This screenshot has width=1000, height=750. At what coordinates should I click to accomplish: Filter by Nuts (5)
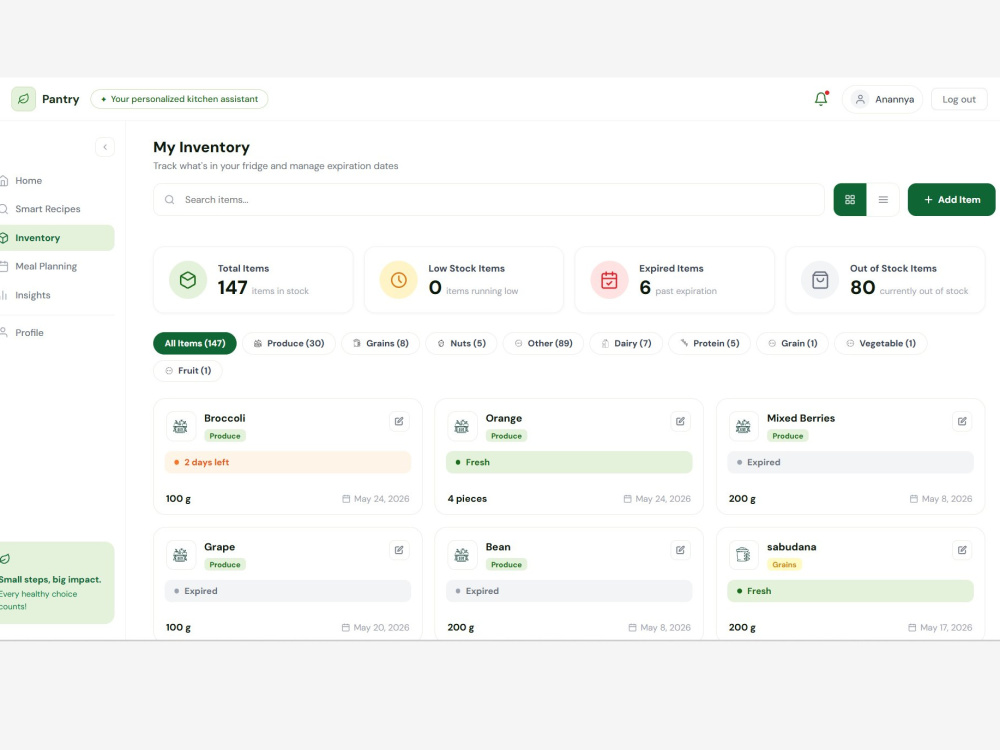pyautogui.click(x=461, y=343)
